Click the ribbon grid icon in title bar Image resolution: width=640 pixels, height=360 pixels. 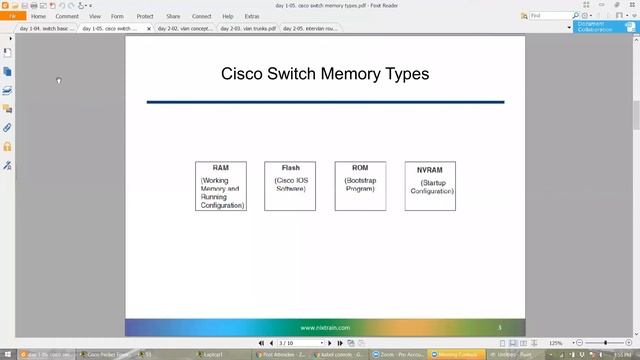586,5
